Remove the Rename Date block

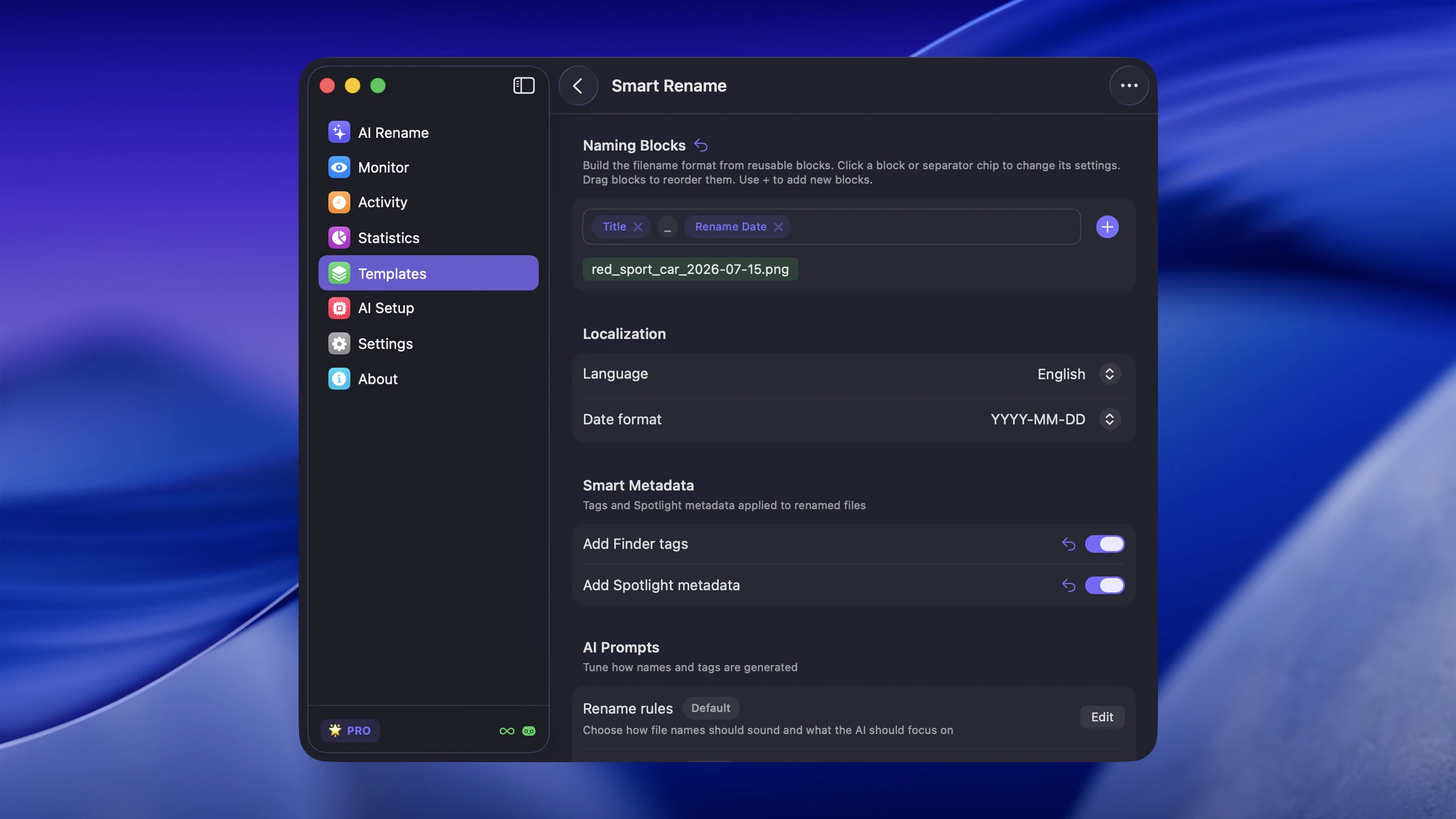click(778, 227)
